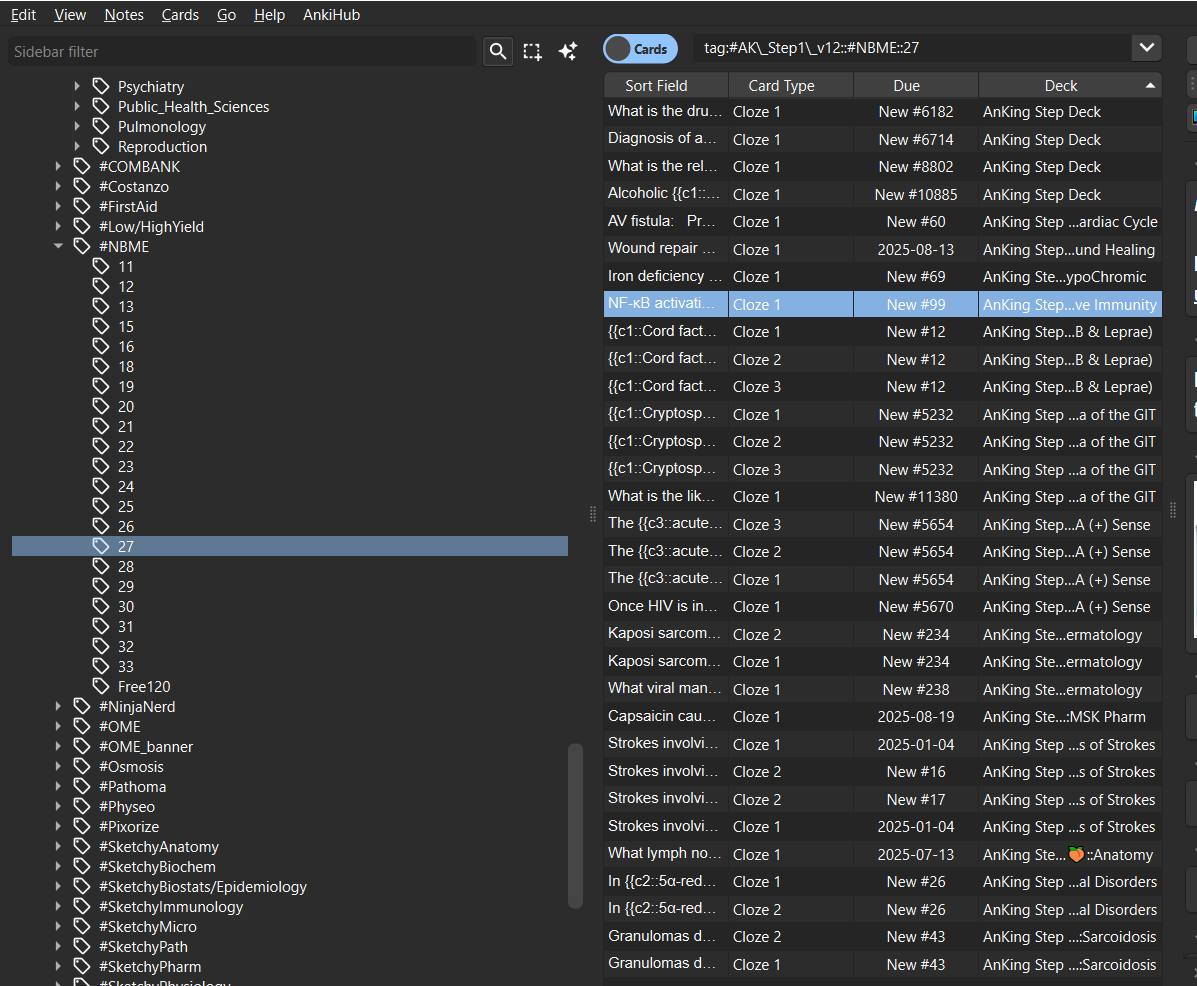Open the AnkiHub menu

tap(331, 15)
